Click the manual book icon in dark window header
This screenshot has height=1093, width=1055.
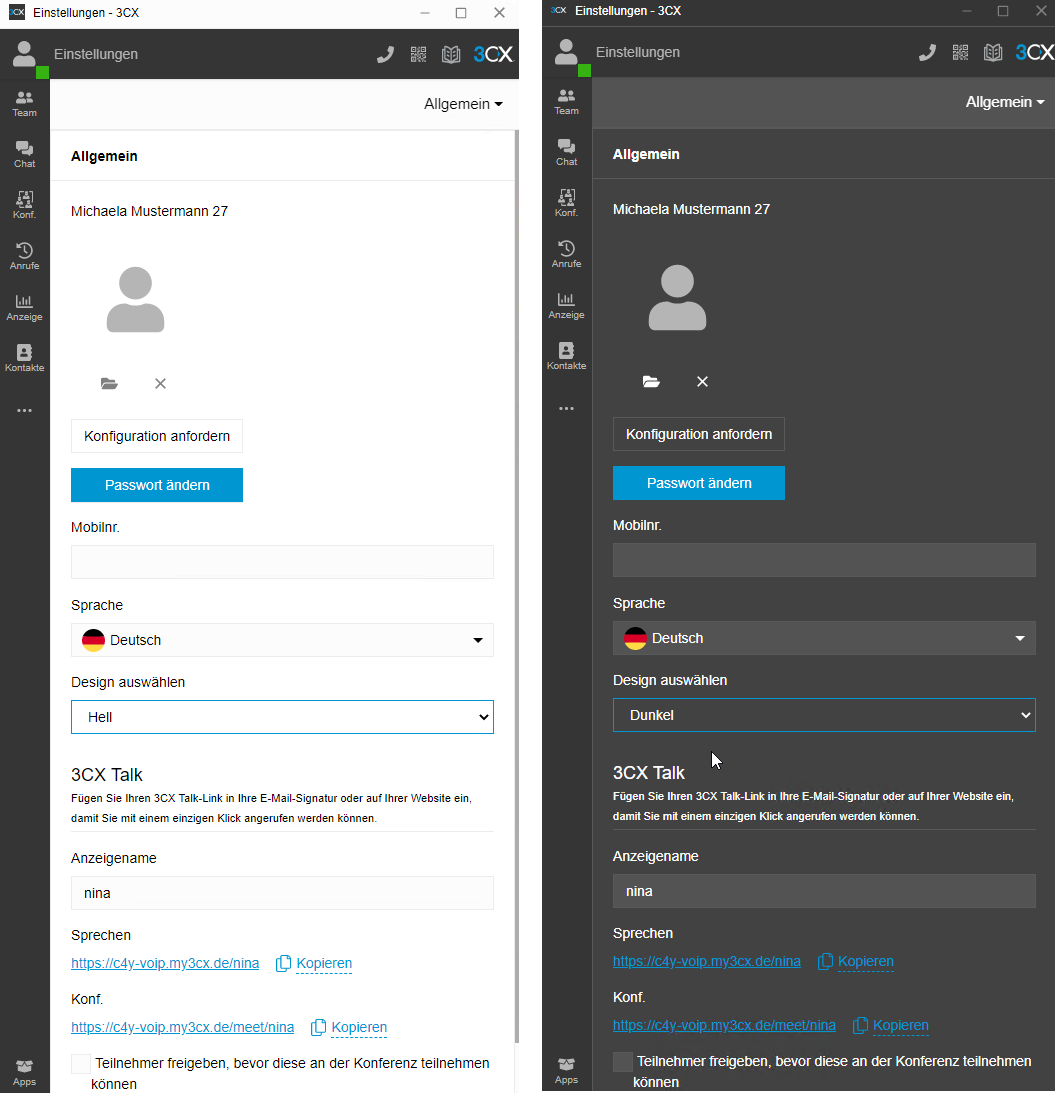(x=993, y=52)
